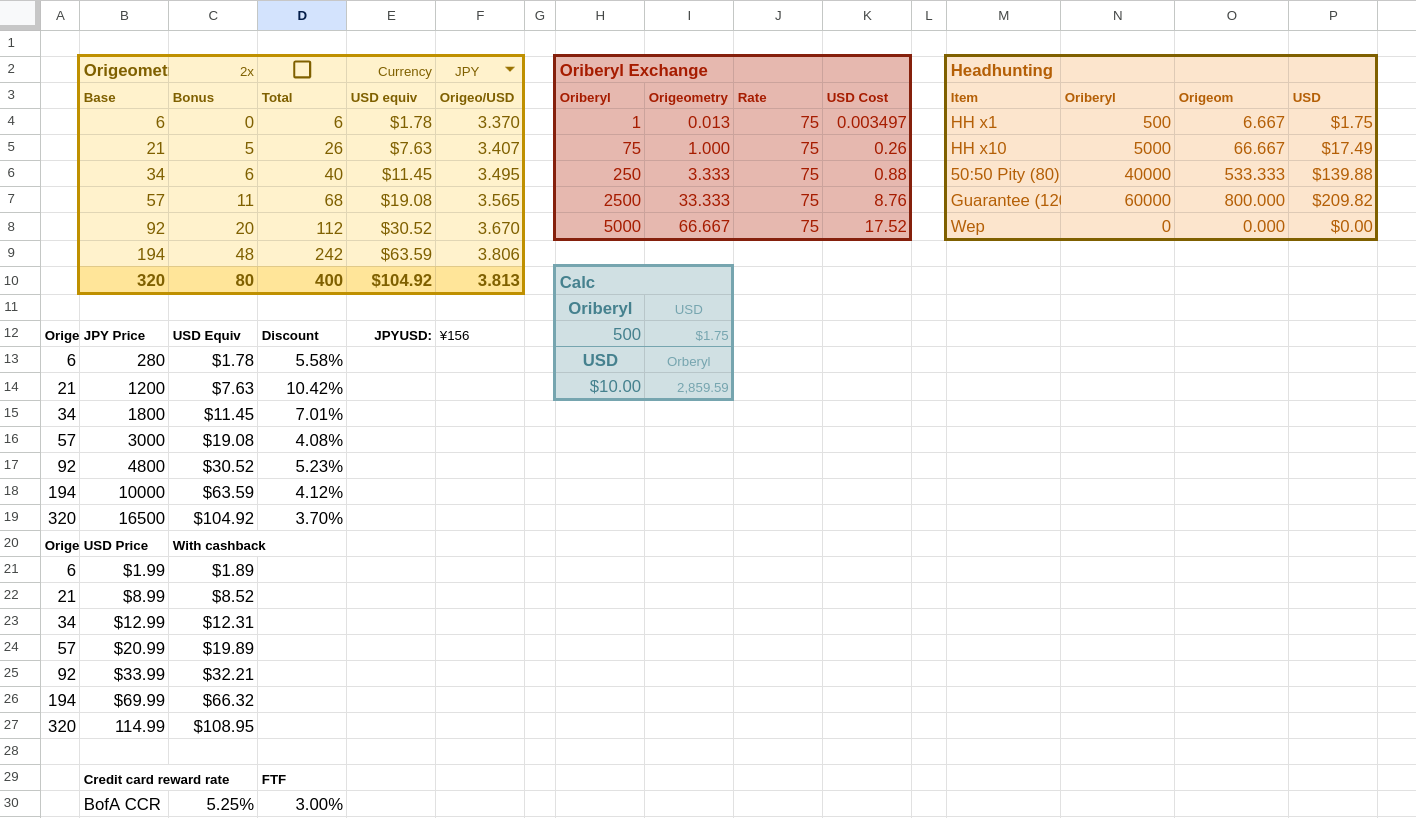The height and width of the screenshot is (818, 1416).
Task: Select the Discount header cell
Action: point(302,335)
